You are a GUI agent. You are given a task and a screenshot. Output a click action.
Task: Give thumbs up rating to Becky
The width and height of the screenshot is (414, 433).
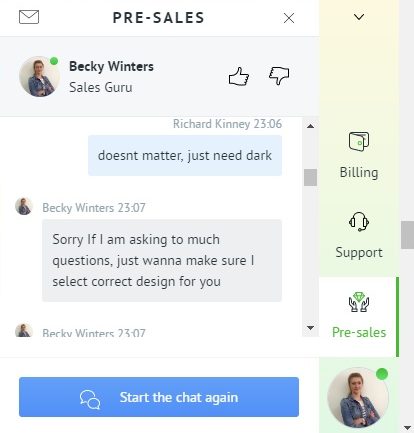[239, 76]
